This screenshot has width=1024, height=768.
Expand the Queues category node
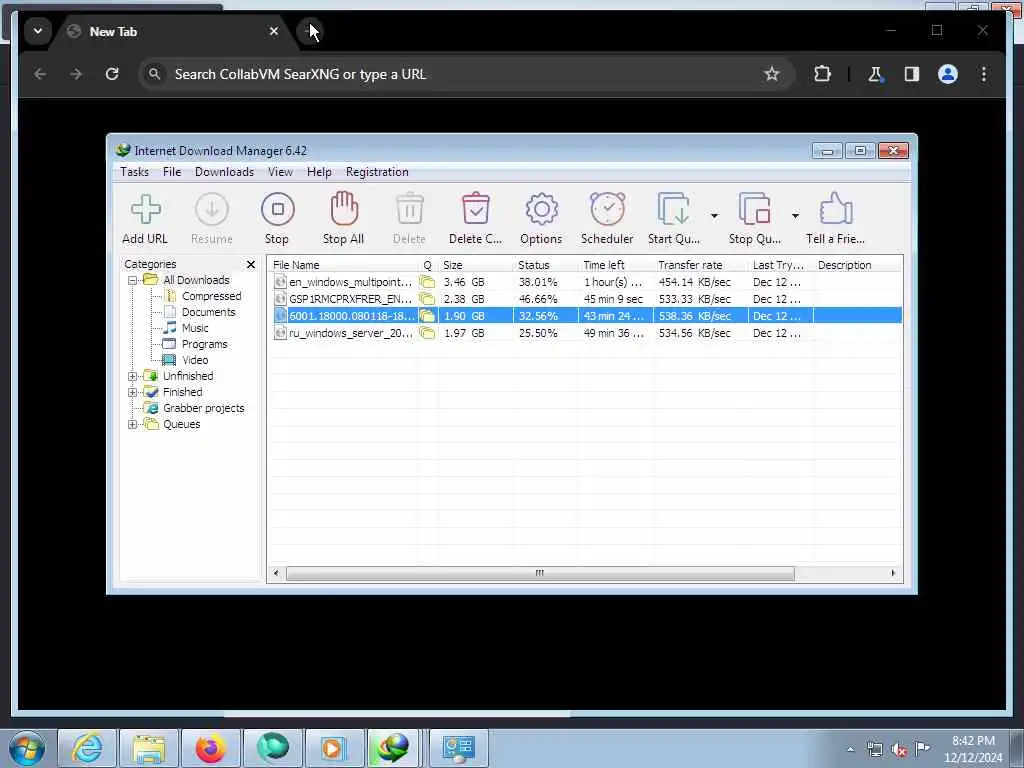133,424
